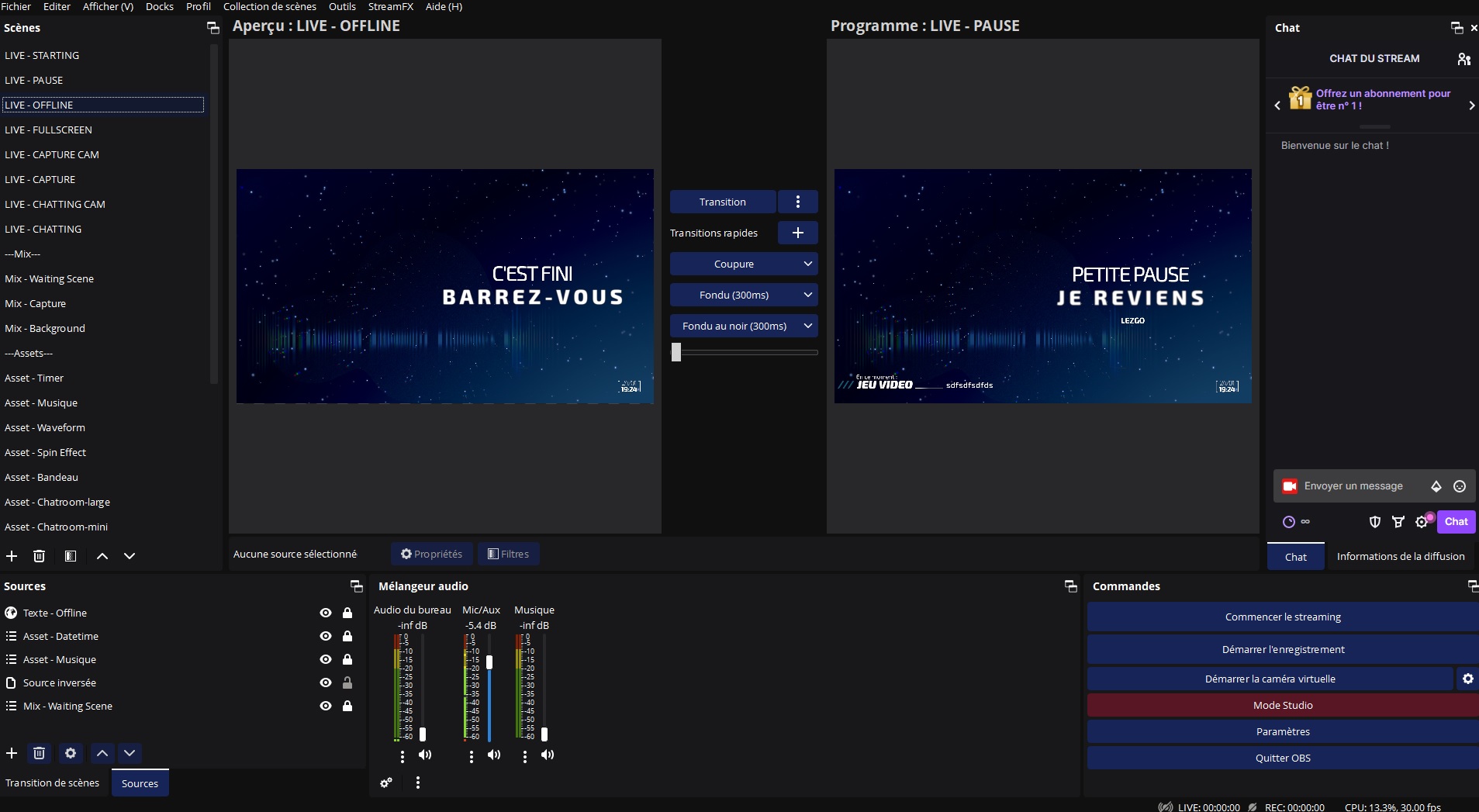
Task: Open the scene filters icon
Action: point(71,556)
